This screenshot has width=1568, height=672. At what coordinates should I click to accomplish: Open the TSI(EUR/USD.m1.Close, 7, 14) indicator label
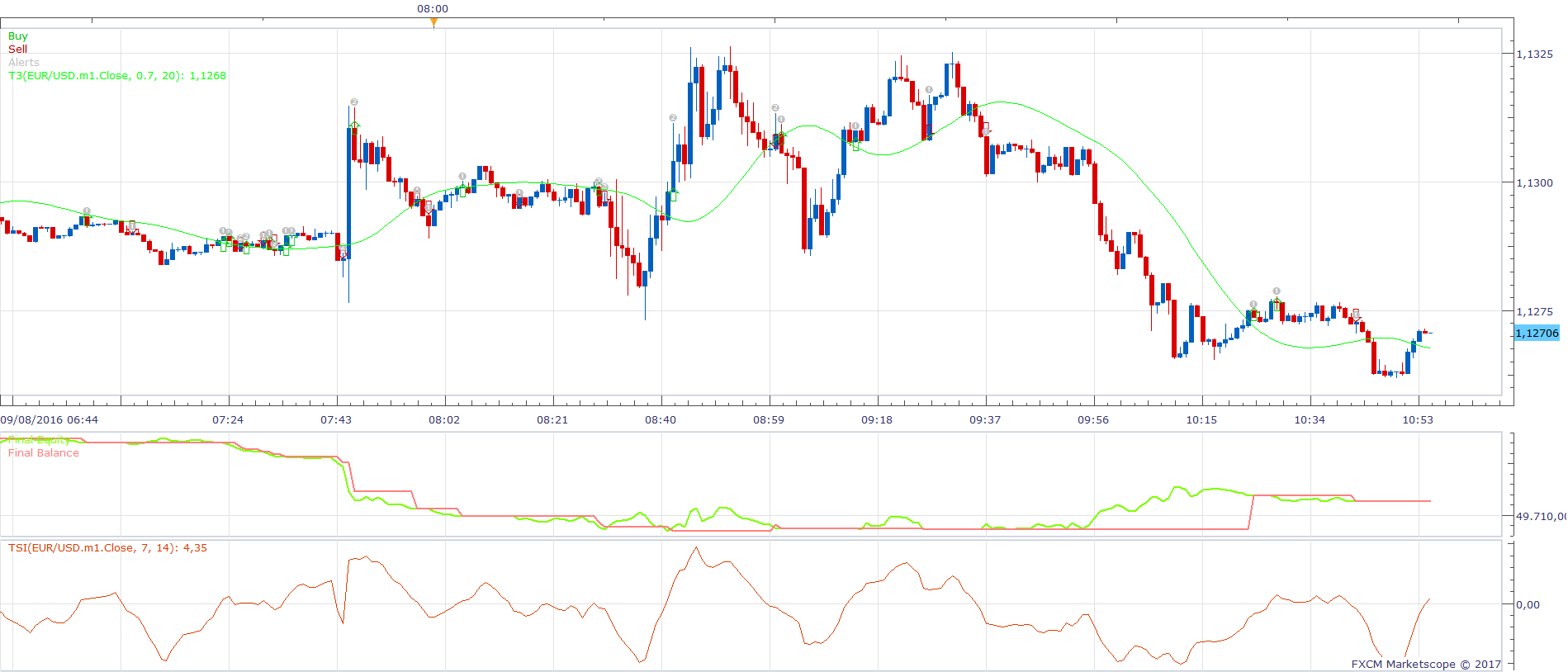pyautogui.click(x=107, y=548)
